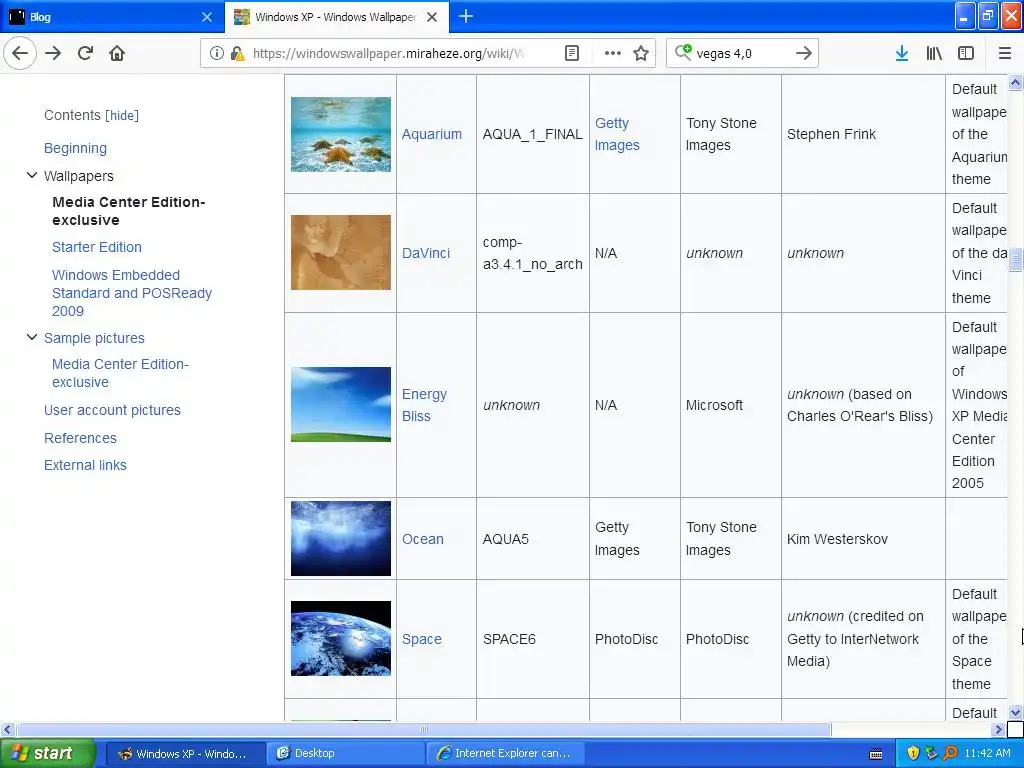
Task: Select the AQUA_1_FINAL filename cell
Action: pos(532,134)
